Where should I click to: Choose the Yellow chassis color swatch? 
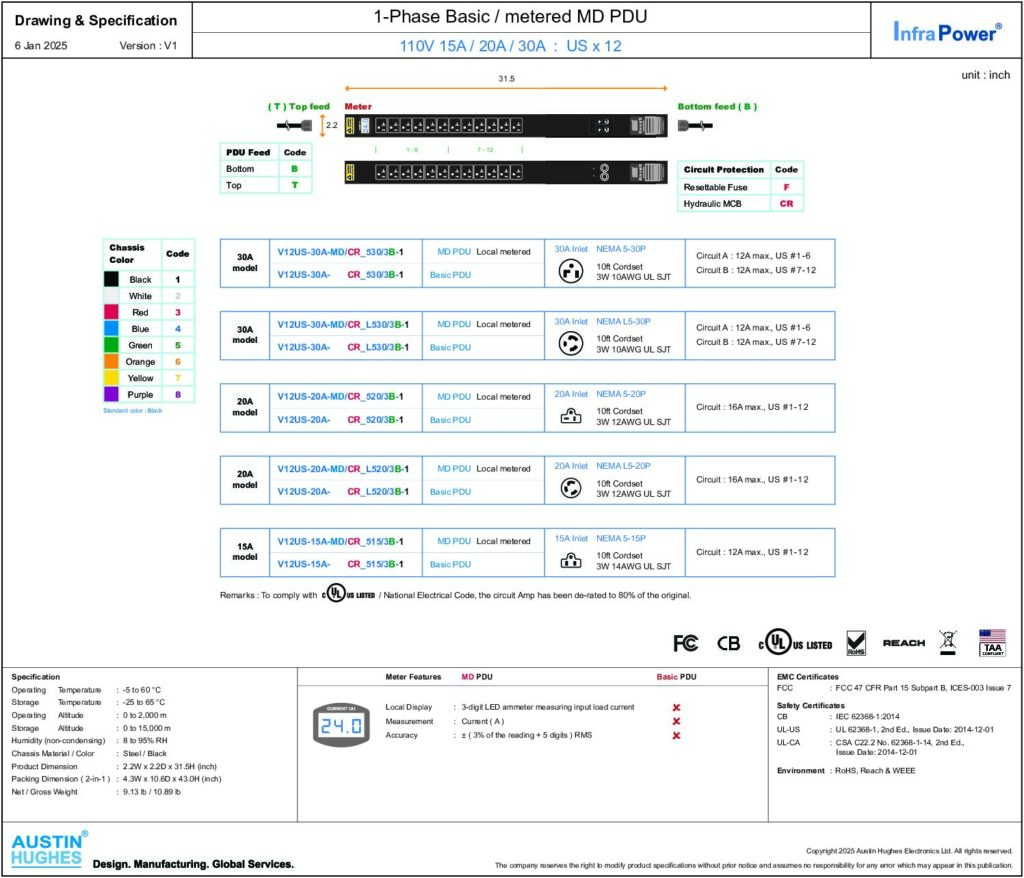click(x=112, y=378)
